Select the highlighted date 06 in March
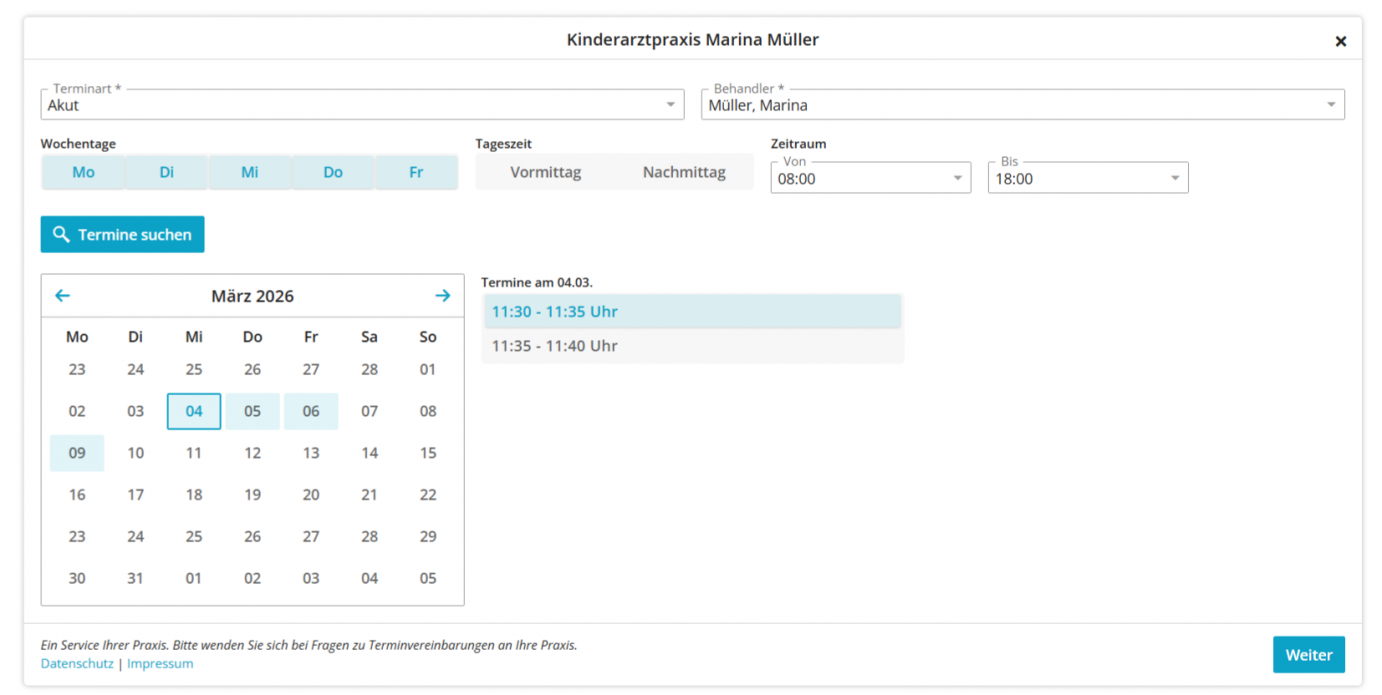1382x695 pixels. 311,411
